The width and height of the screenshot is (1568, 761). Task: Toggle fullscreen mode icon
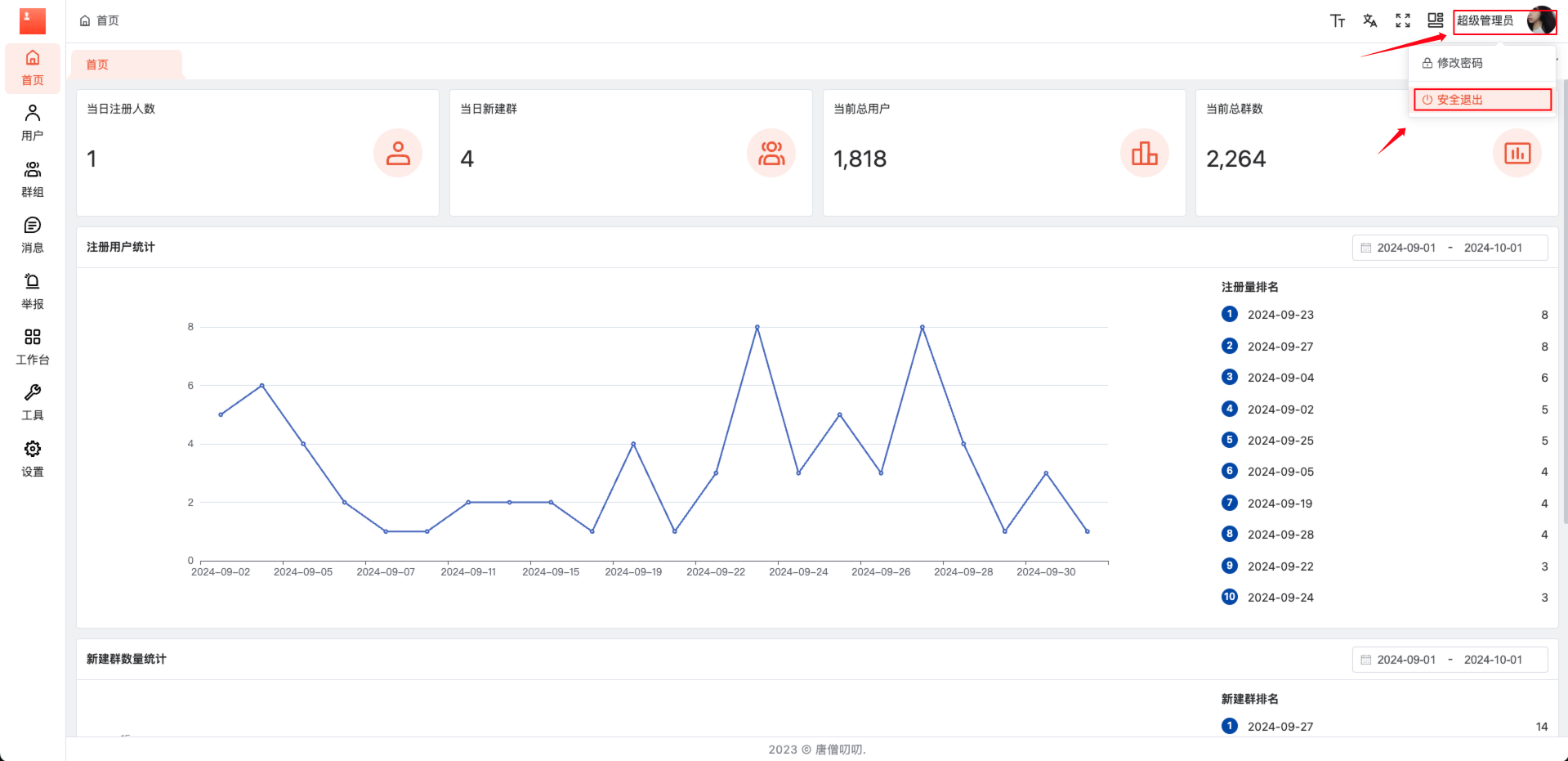tap(1402, 21)
